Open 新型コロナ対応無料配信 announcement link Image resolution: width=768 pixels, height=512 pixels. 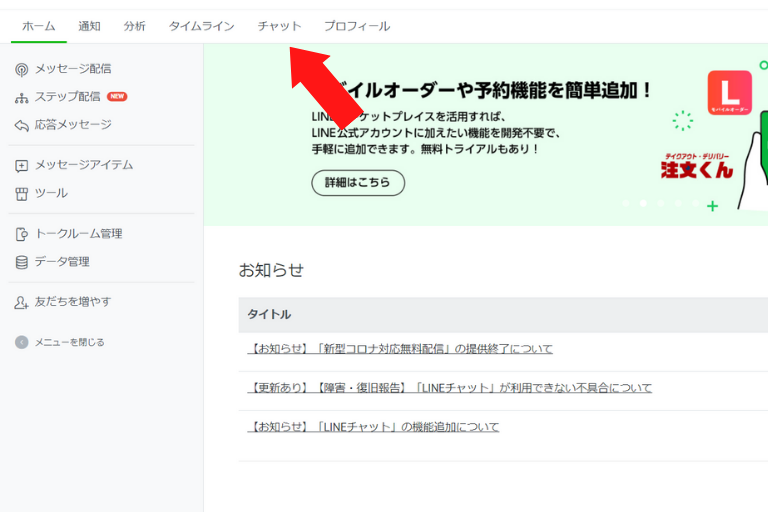(400, 348)
